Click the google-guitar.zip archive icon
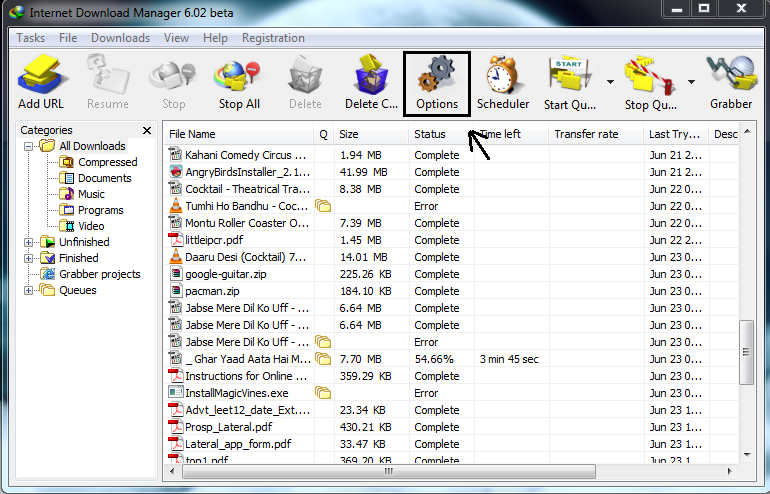 click(175, 274)
